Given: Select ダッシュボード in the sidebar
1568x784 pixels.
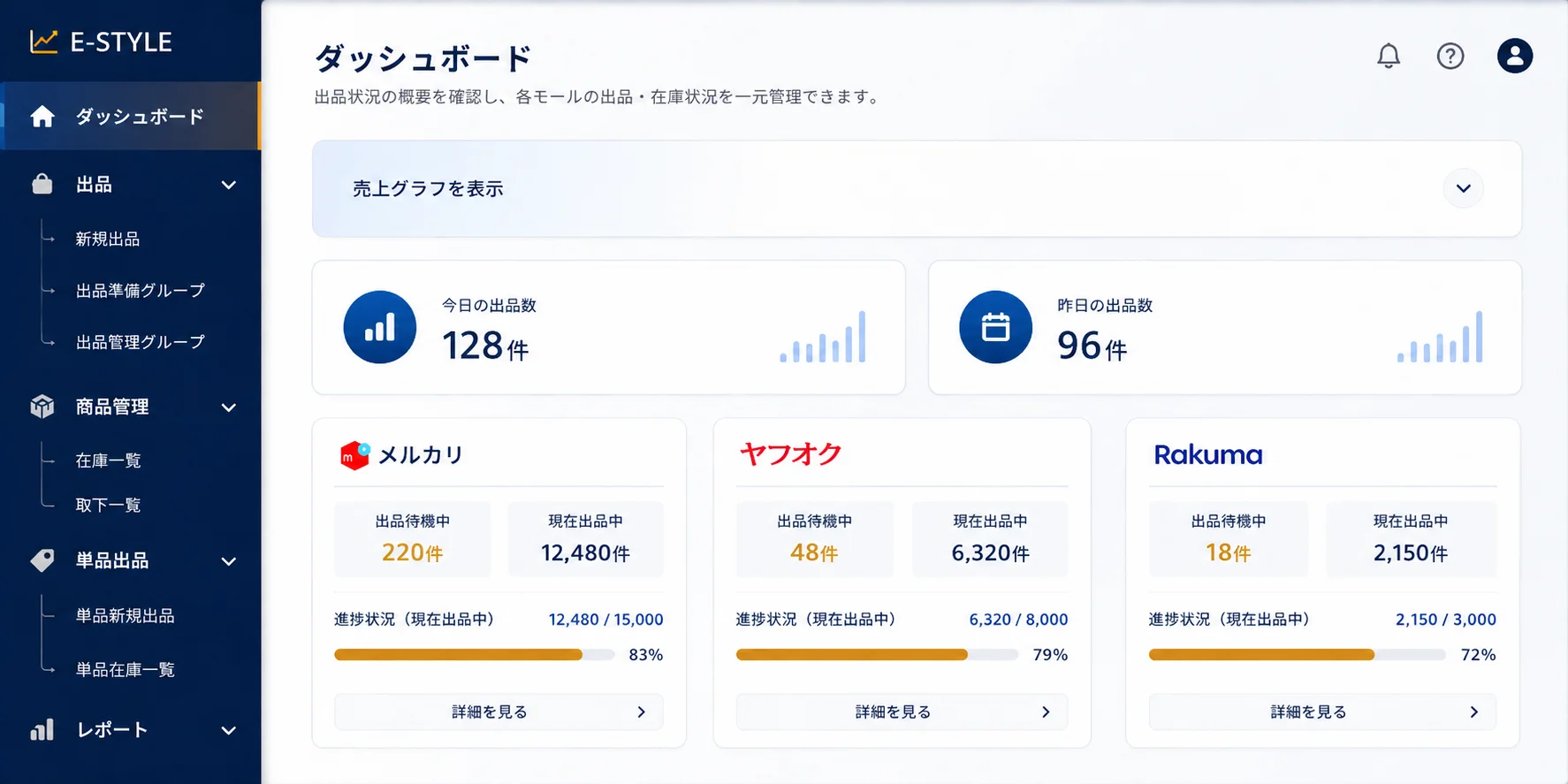Looking at the screenshot, I should (131, 117).
